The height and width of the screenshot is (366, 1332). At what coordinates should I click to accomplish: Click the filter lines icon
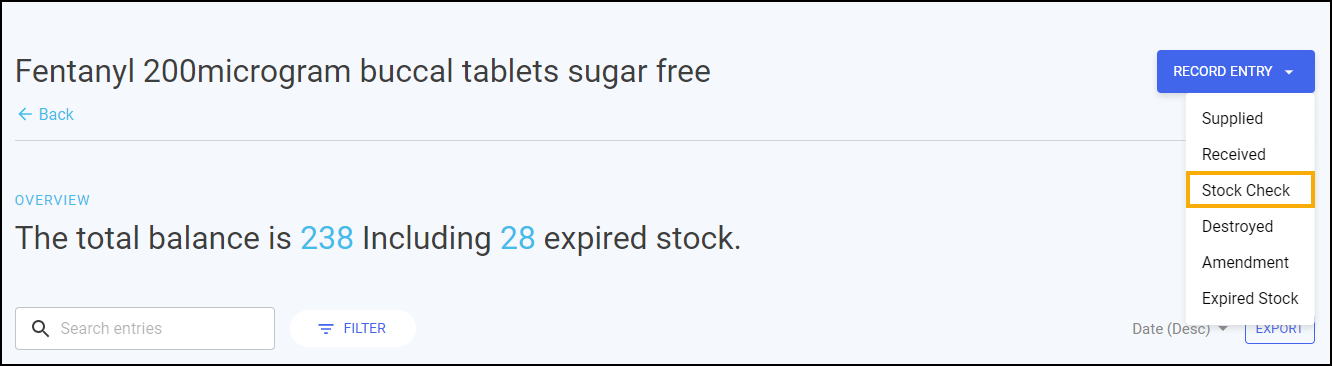[326, 329]
